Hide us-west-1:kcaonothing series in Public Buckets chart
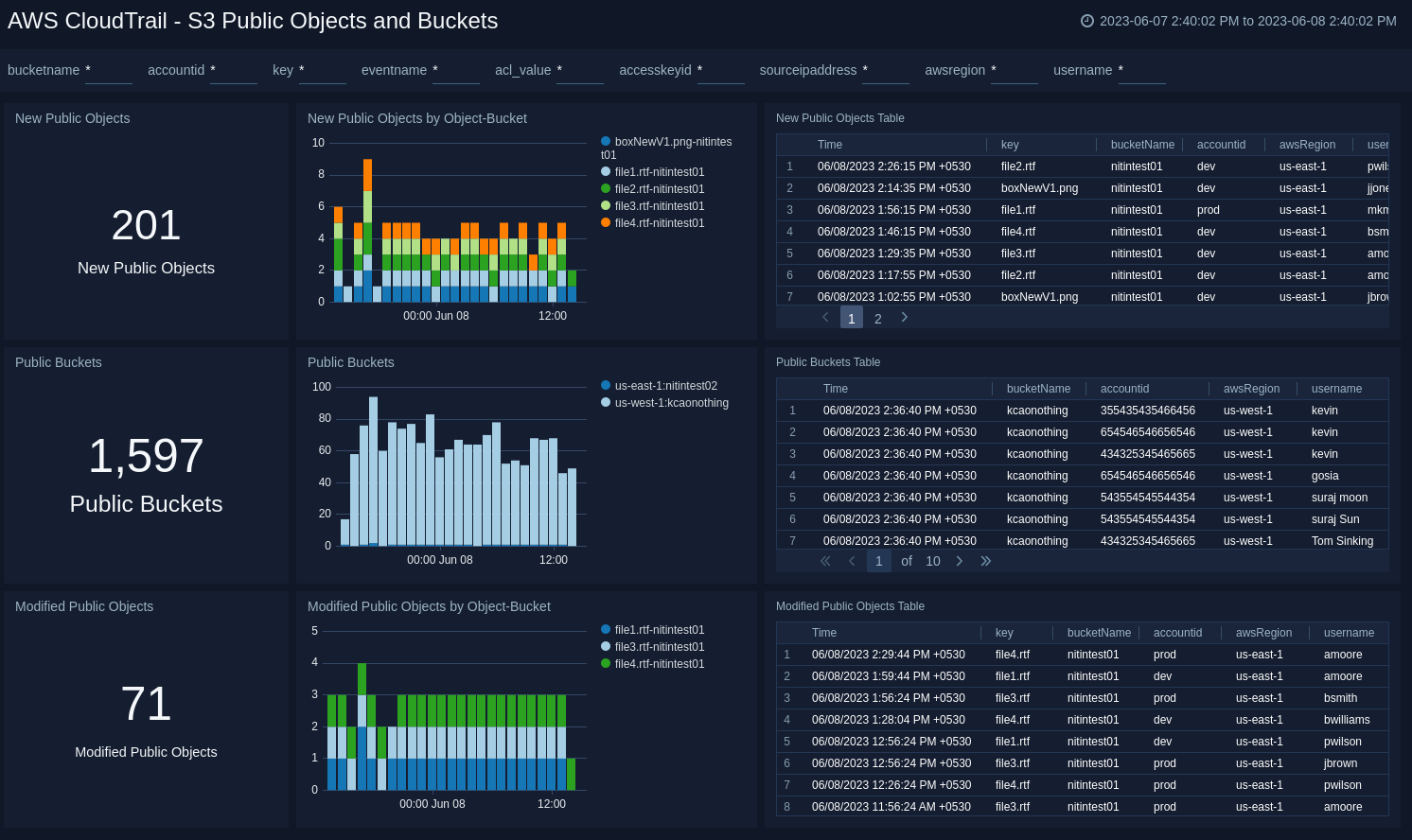1412x840 pixels. [671, 403]
